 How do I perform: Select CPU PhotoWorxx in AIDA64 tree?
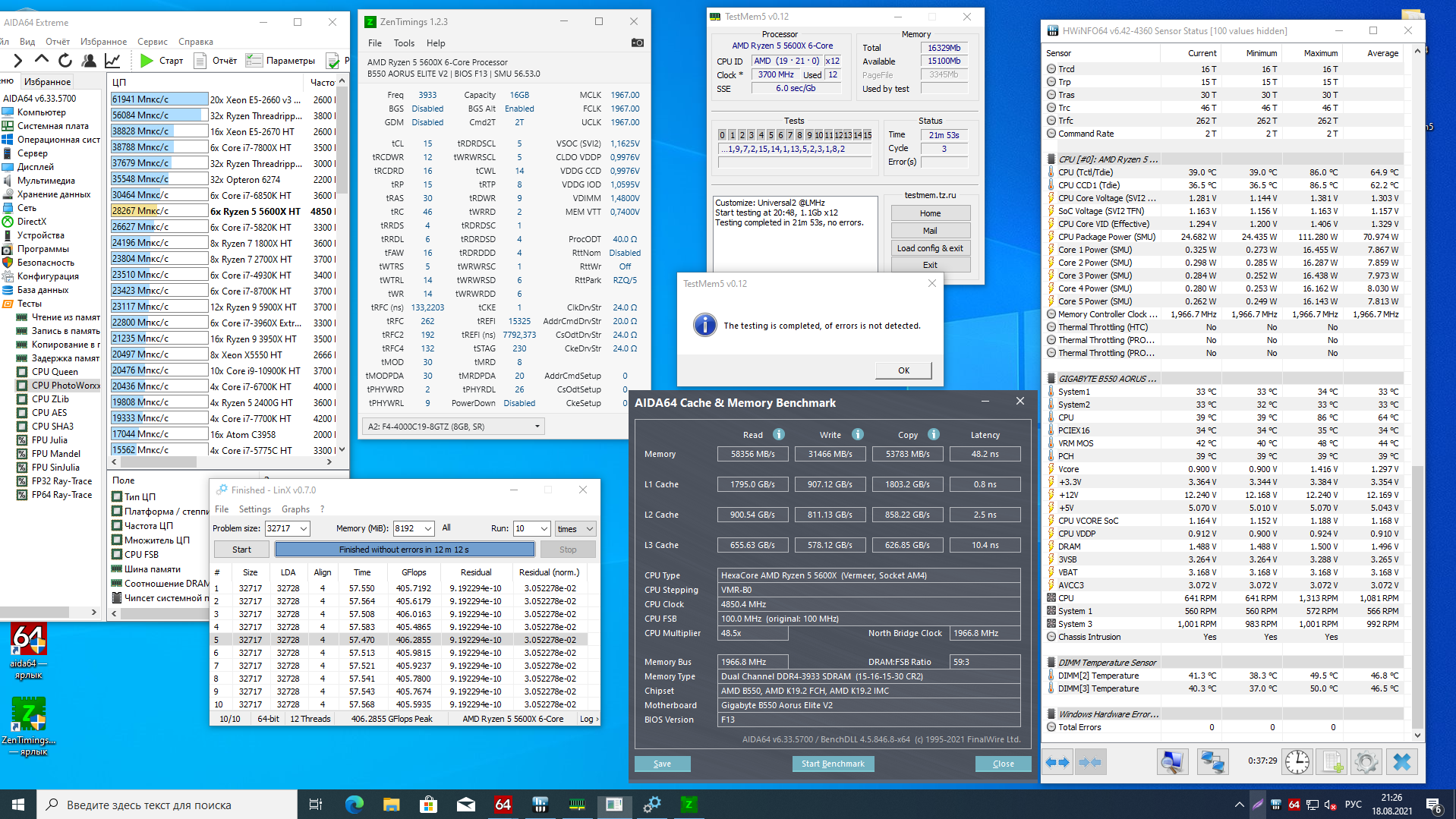(x=65, y=386)
